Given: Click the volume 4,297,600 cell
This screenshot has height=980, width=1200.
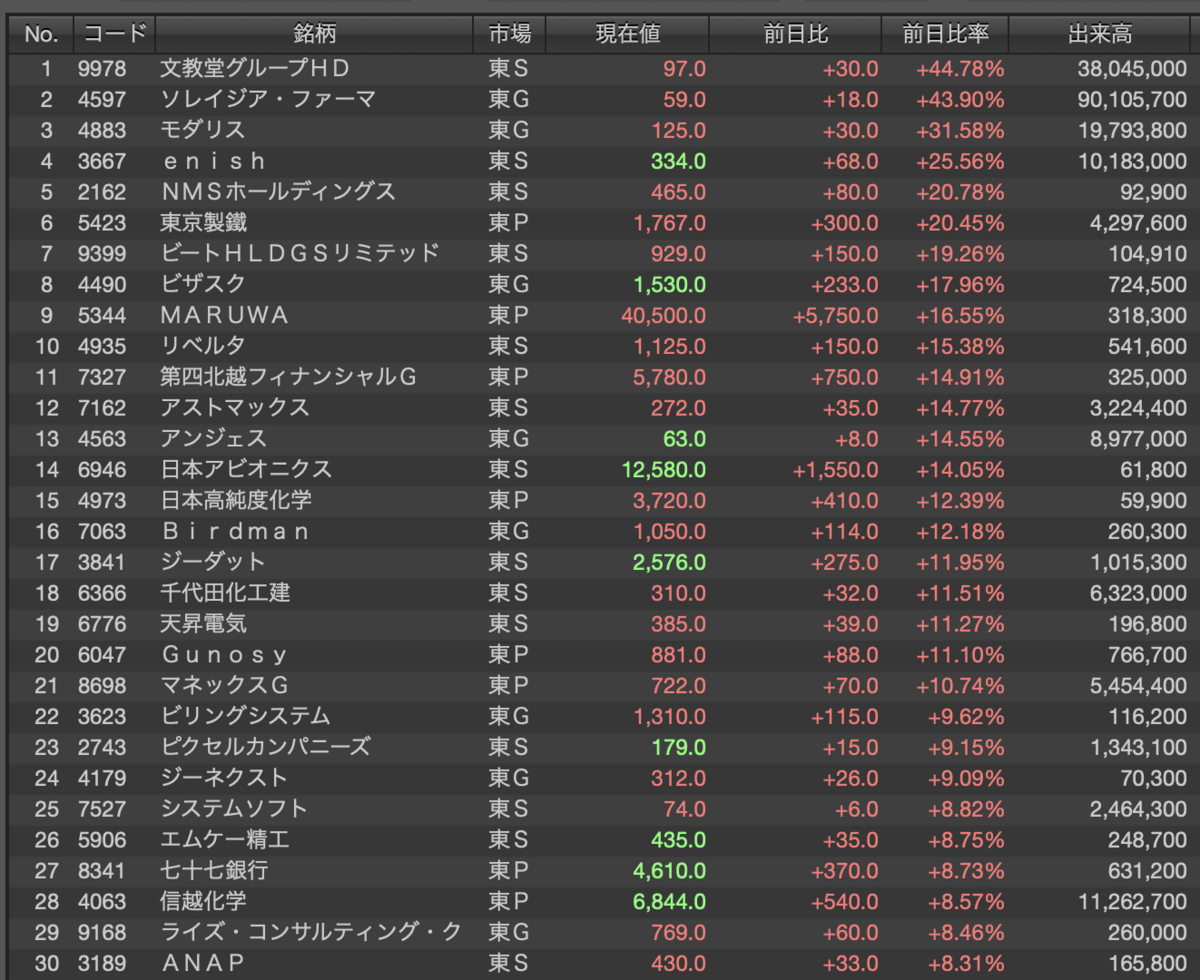Looking at the screenshot, I should point(1139,223).
